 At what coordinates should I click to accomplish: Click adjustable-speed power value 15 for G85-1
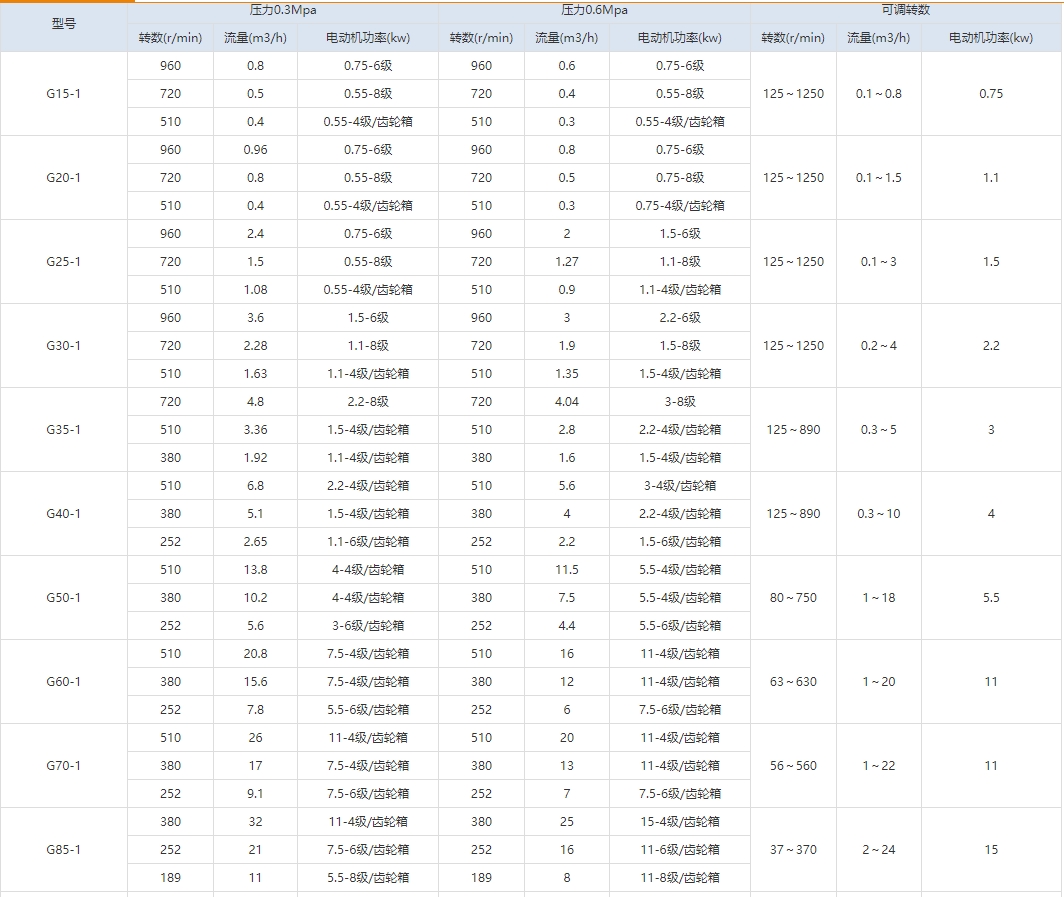click(991, 850)
